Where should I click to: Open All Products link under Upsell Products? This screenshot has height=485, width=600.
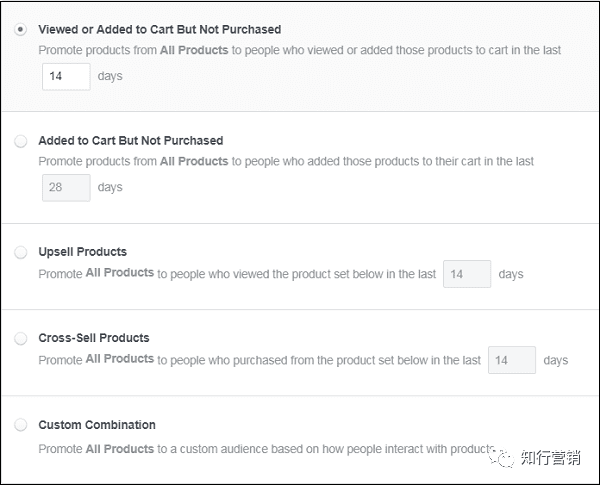tap(120, 273)
